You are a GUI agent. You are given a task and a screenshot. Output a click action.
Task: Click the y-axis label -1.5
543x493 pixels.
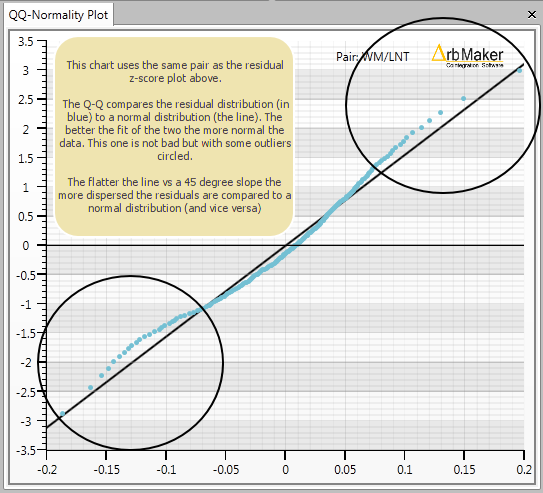26,334
